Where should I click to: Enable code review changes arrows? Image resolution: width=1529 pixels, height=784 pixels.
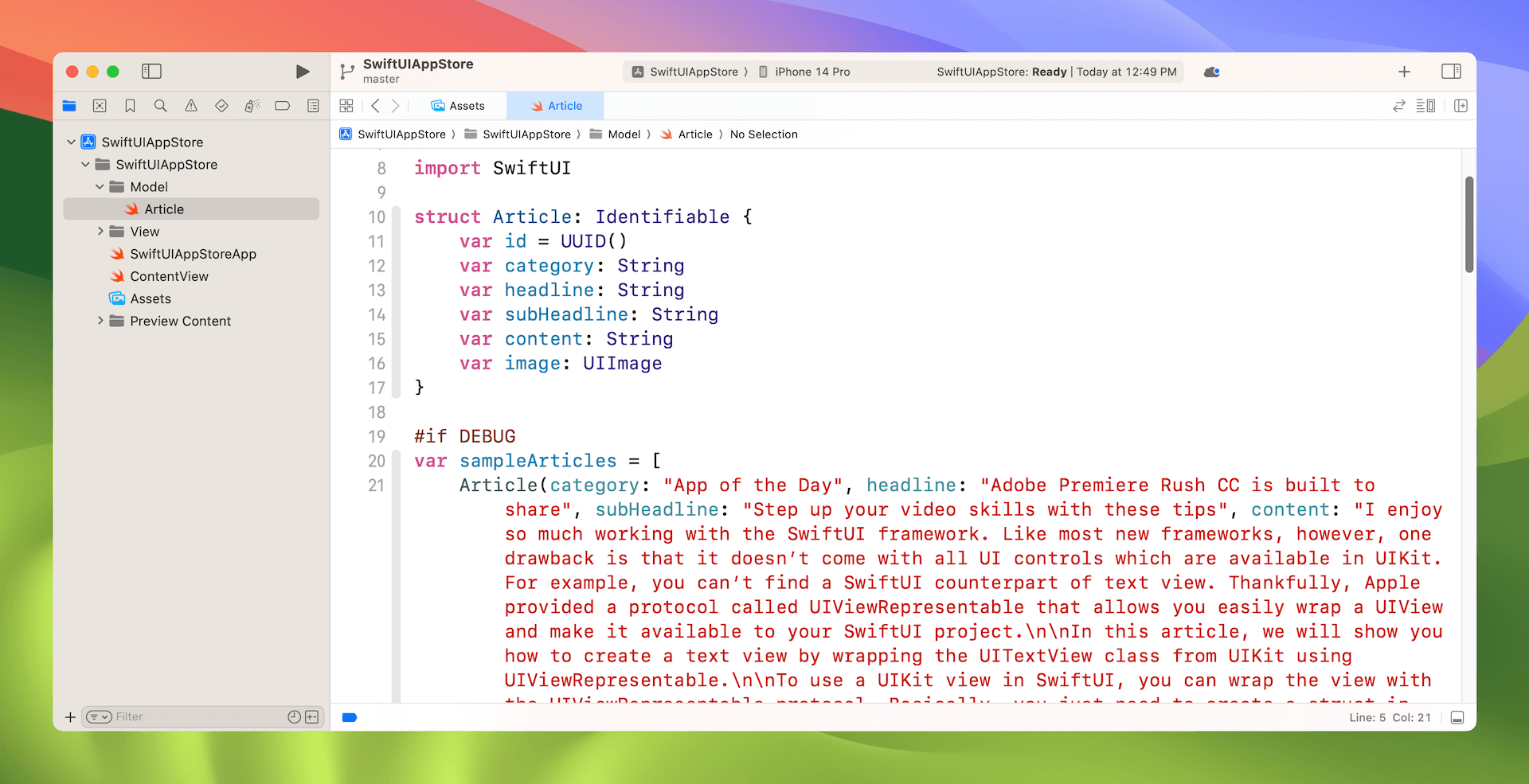pos(1398,106)
